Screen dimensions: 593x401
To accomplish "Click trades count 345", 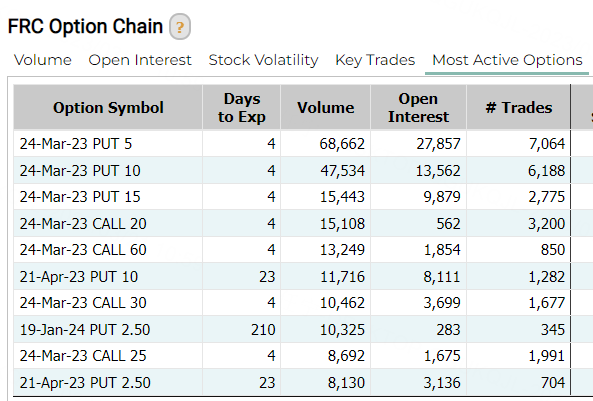I will click(x=553, y=330).
